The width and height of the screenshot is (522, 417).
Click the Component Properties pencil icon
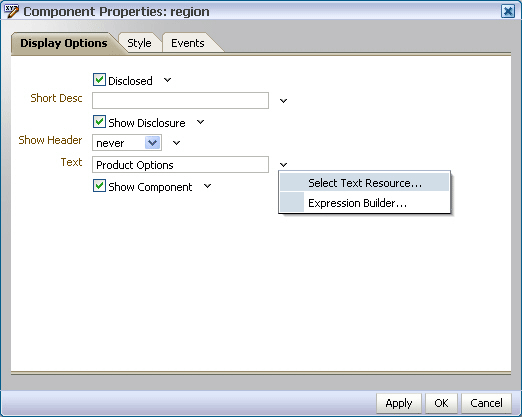(12, 12)
